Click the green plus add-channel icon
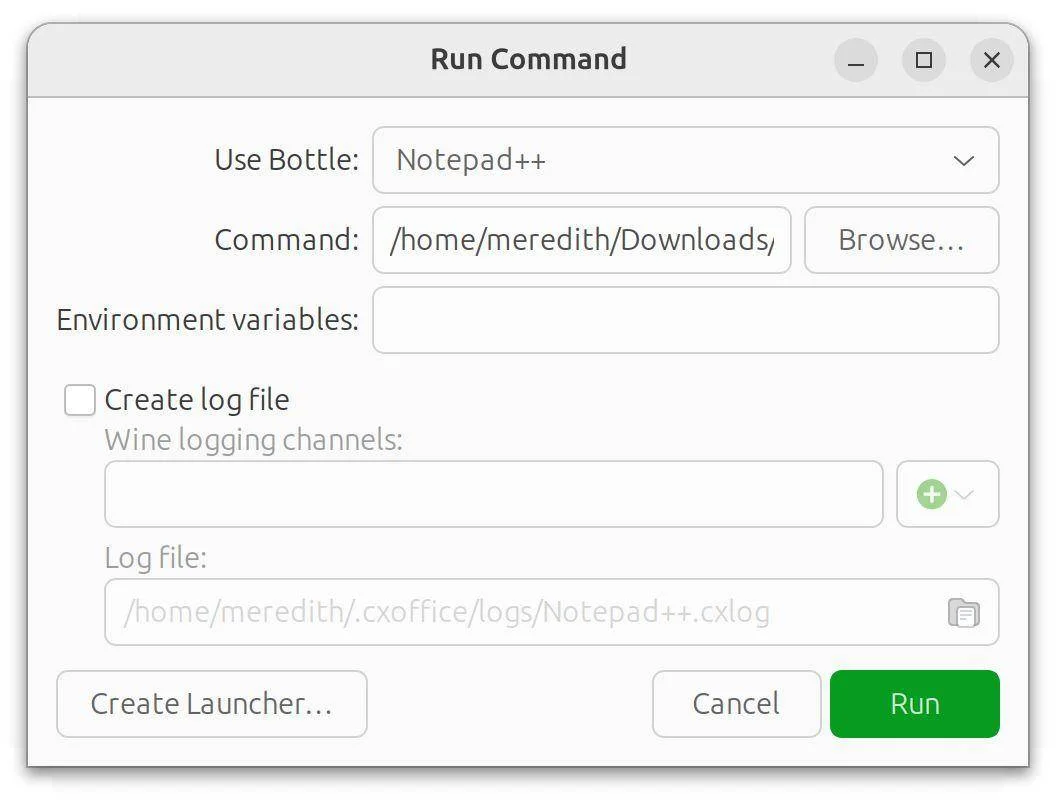The width and height of the screenshot is (1056, 800). coord(932,494)
